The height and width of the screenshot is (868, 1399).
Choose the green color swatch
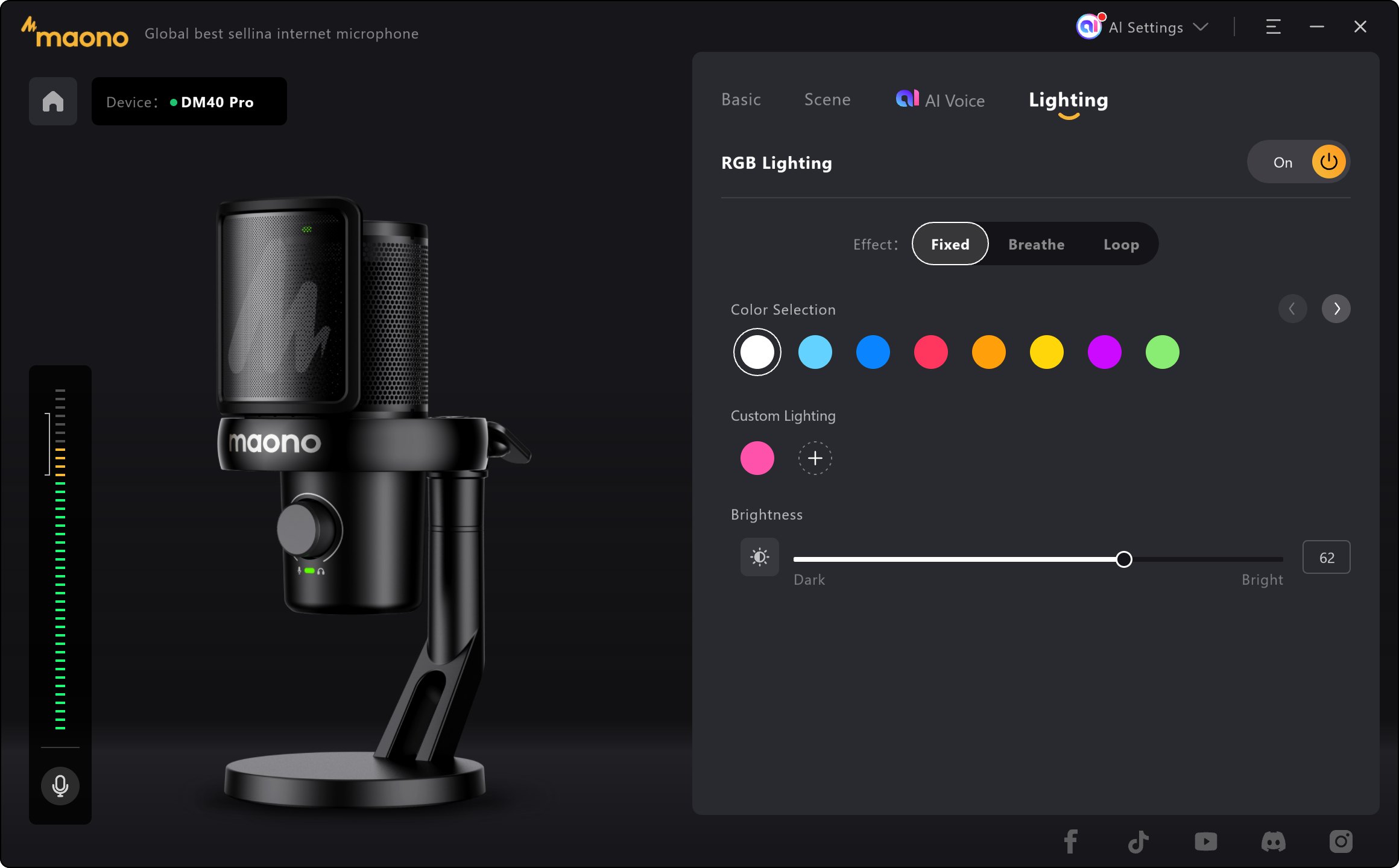1163,352
